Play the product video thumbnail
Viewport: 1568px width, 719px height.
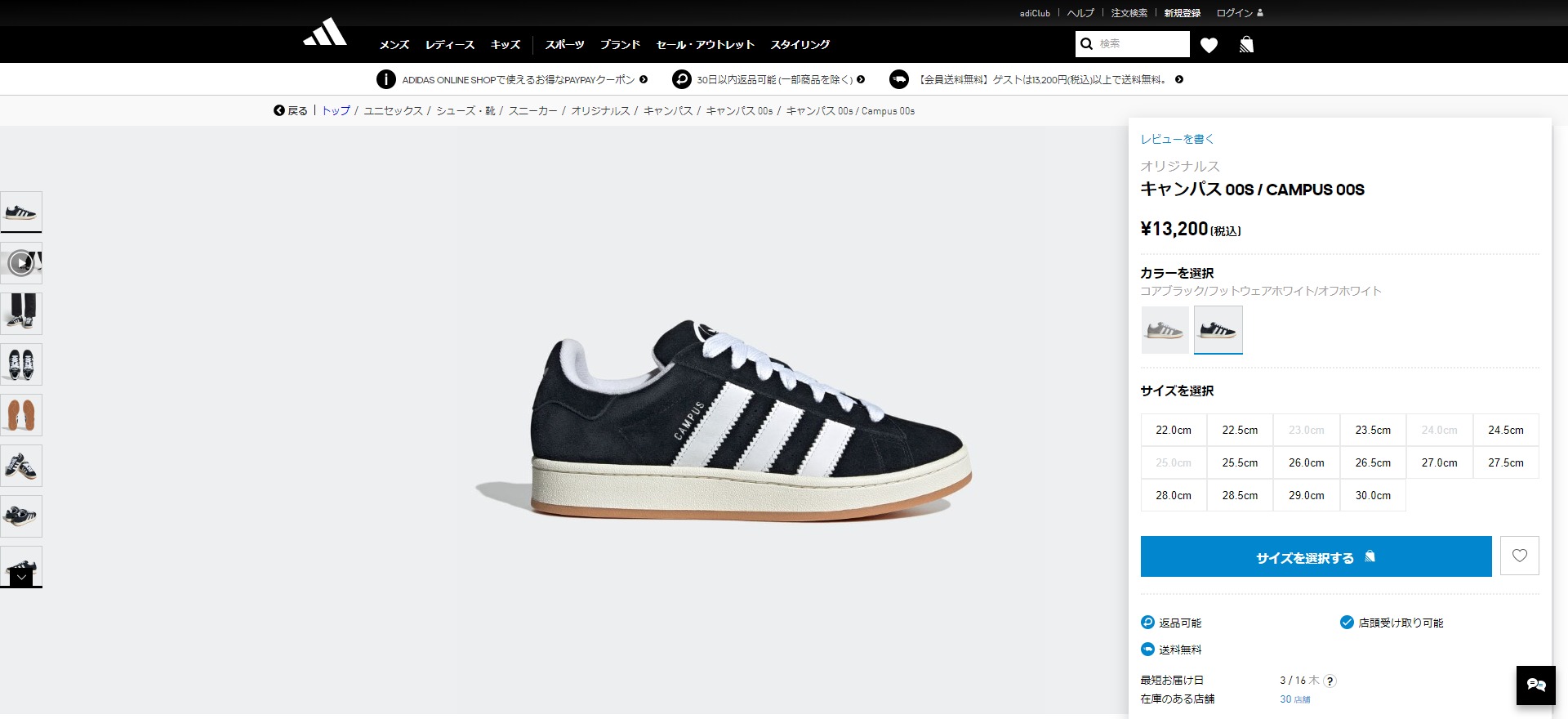(x=21, y=263)
